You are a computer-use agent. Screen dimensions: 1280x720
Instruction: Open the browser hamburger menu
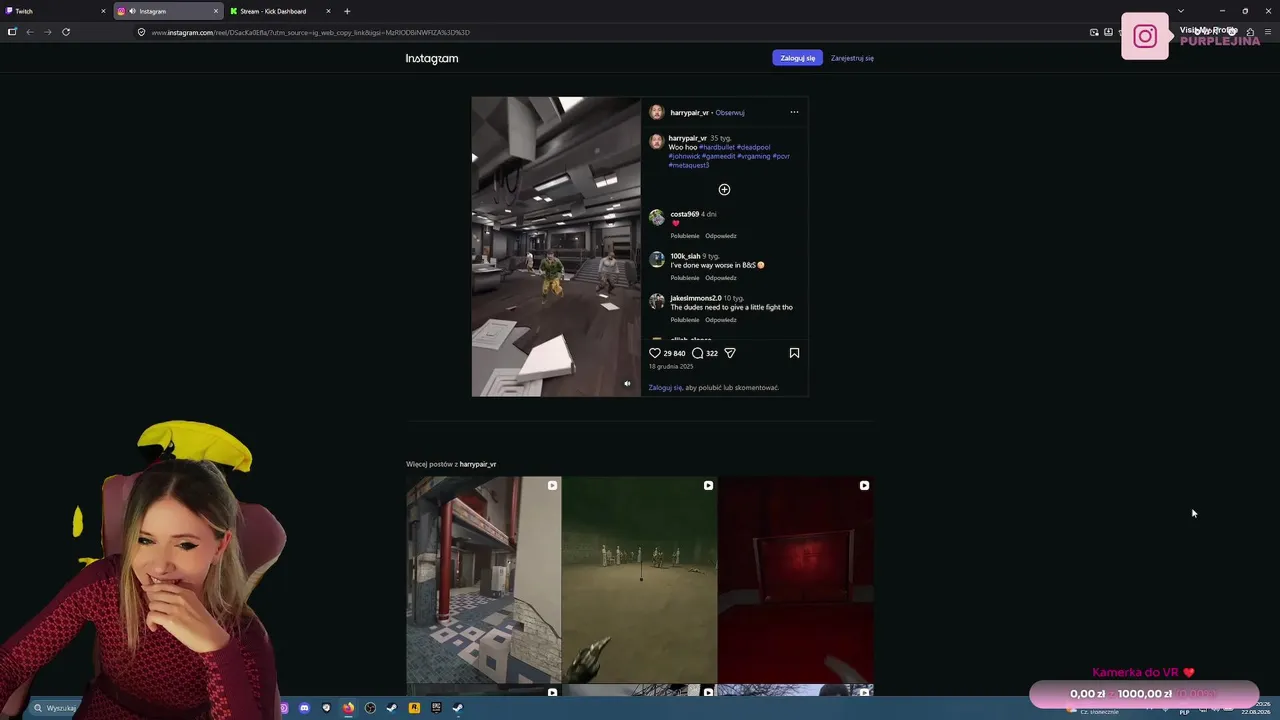pyautogui.click(x=1268, y=32)
